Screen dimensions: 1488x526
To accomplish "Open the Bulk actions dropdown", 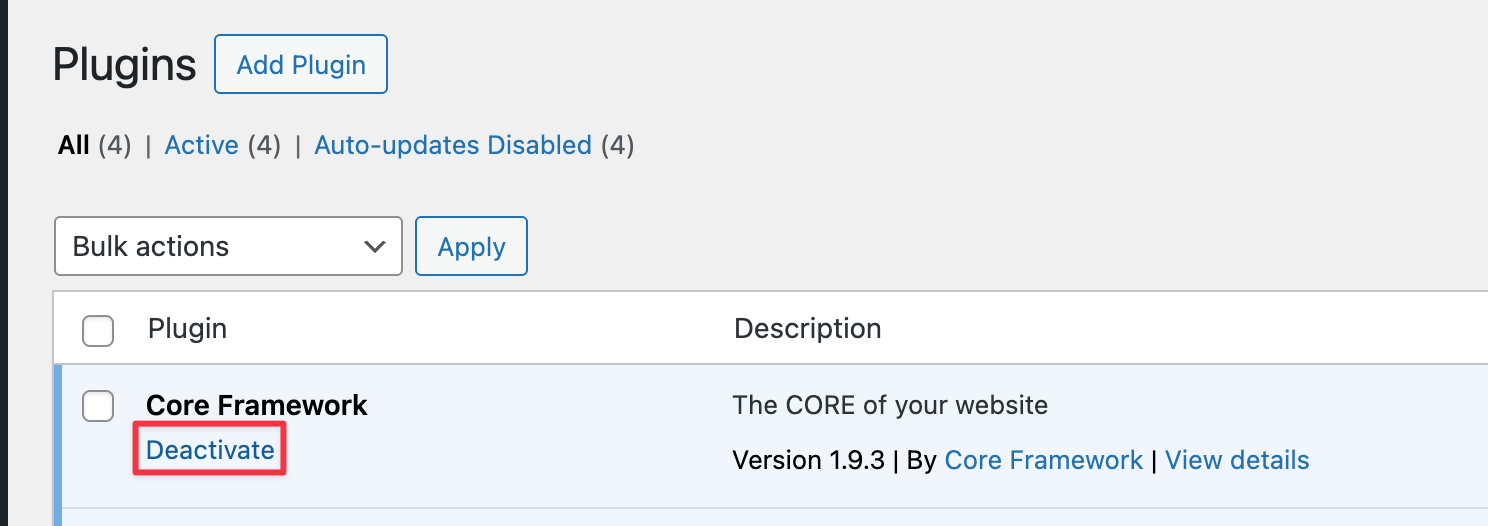I will 228,246.
